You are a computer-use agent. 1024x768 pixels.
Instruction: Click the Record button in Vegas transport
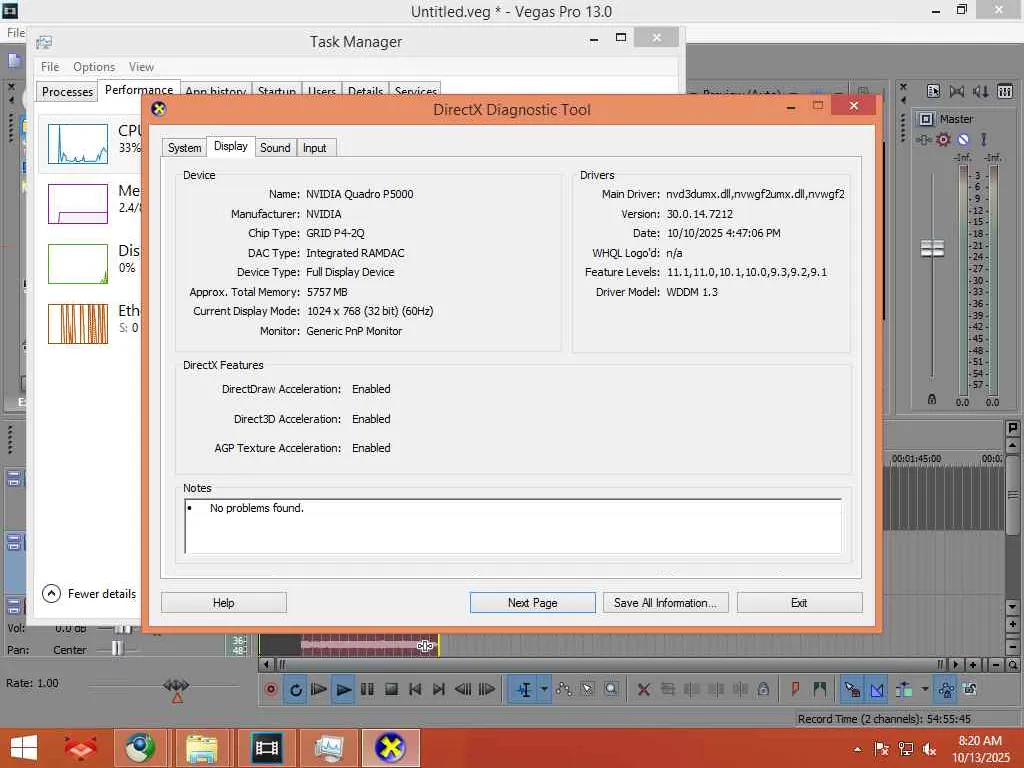click(271, 689)
